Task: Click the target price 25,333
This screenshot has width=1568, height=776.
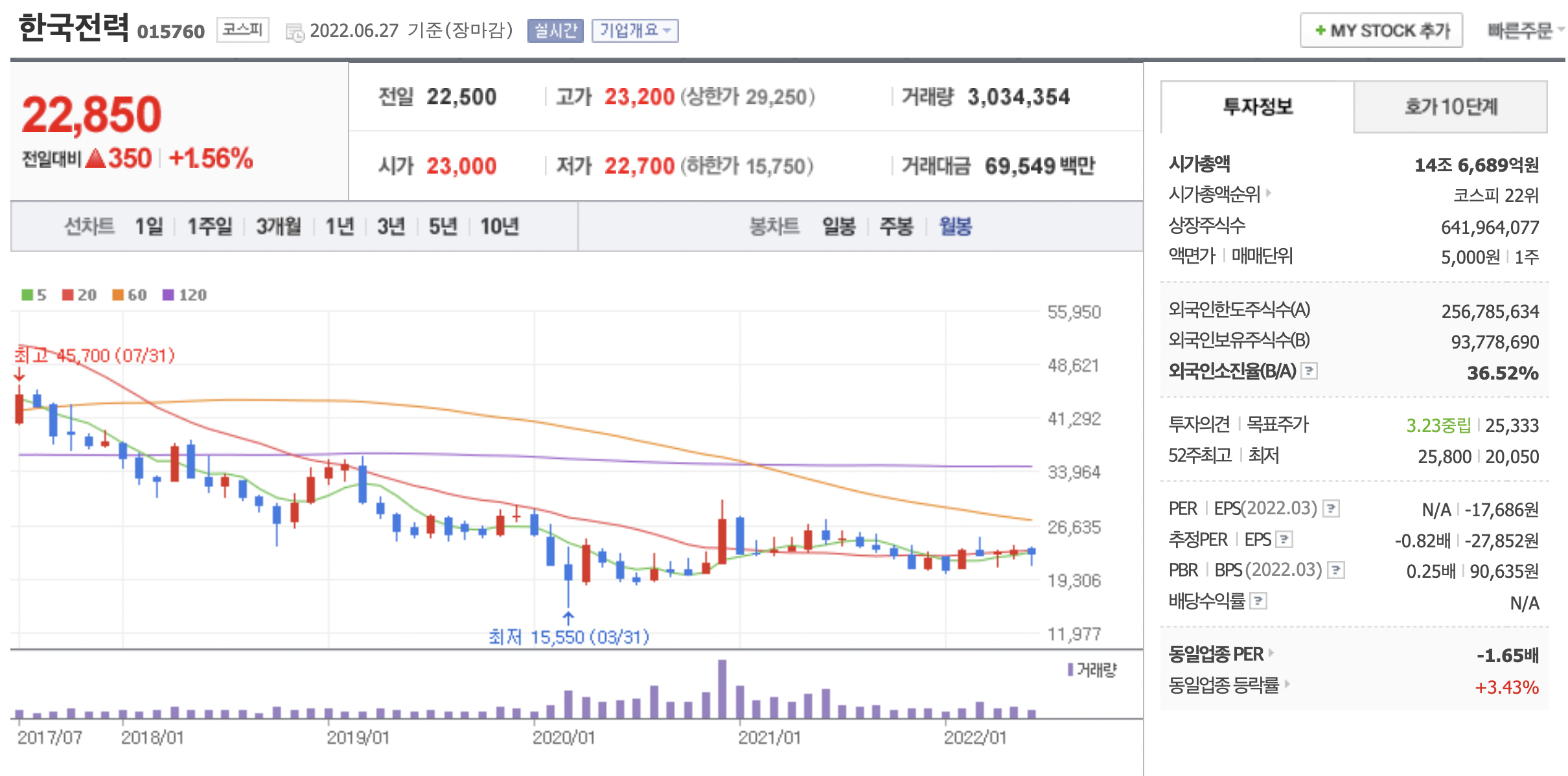Action: click(x=1512, y=426)
